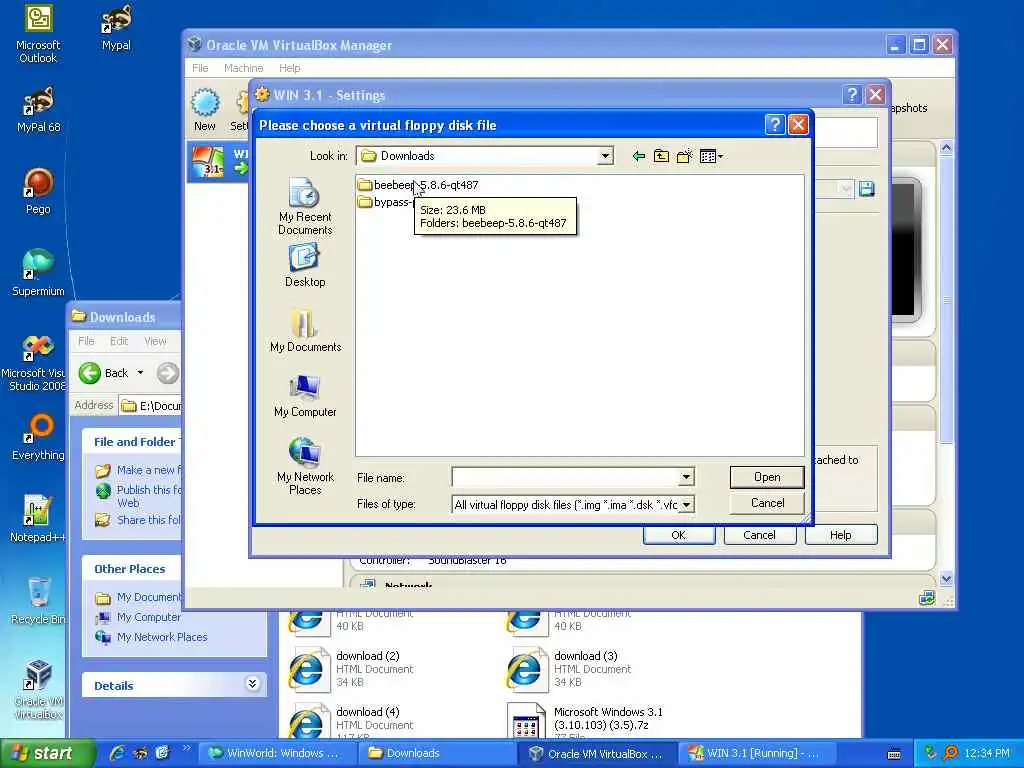1024x768 pixels.
Task: Expand the Details panel chevron
Action: click(x=252, y=684)
